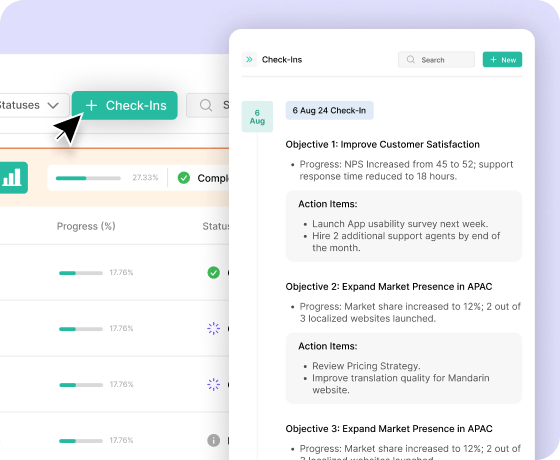Viewport: 560px width, 460px height.
Task: Click Objective 2: Expand Market Presence in APAC
Action: 389,286
